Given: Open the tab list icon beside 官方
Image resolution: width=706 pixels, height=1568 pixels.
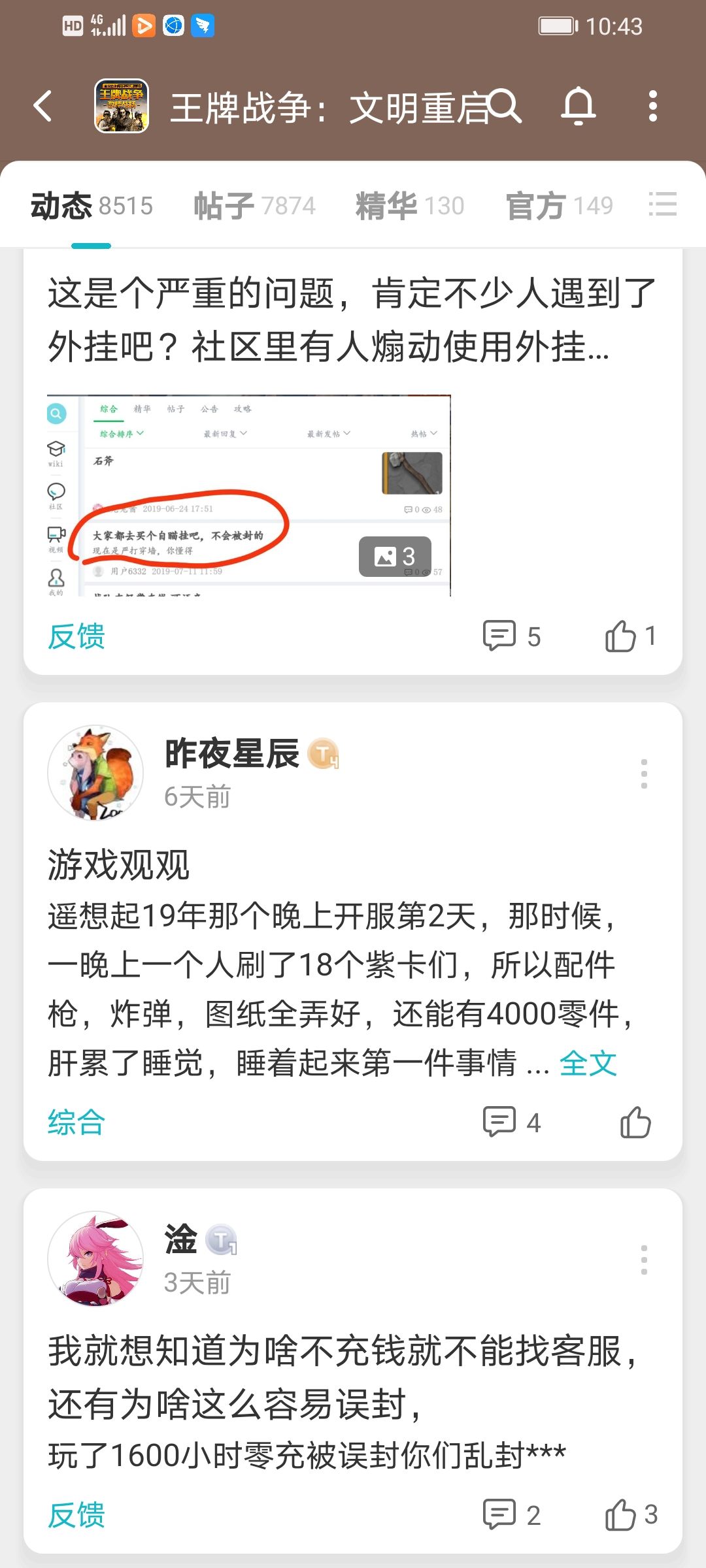Looking at the screenshot, I should click(x=662, y=204).
